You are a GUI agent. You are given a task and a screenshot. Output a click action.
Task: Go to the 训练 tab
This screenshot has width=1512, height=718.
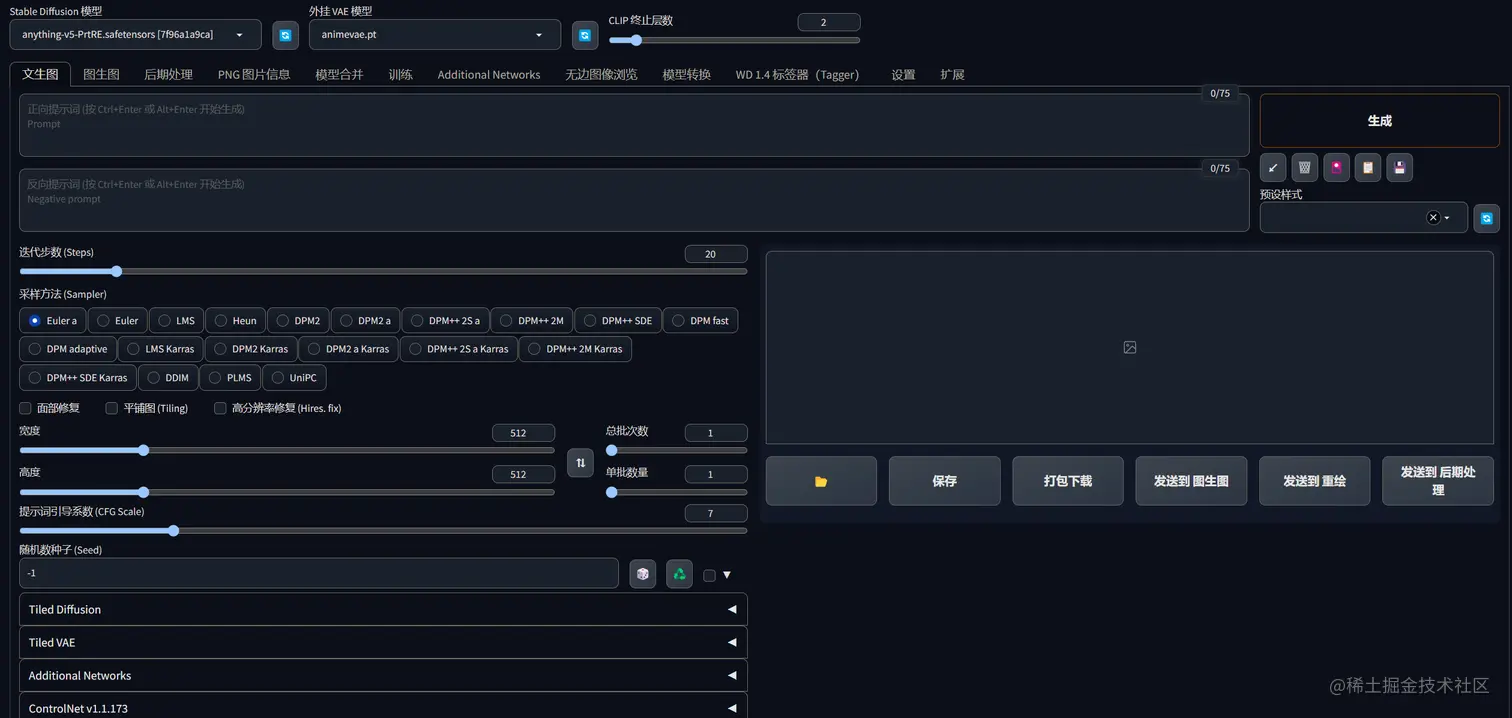point(400,74)
